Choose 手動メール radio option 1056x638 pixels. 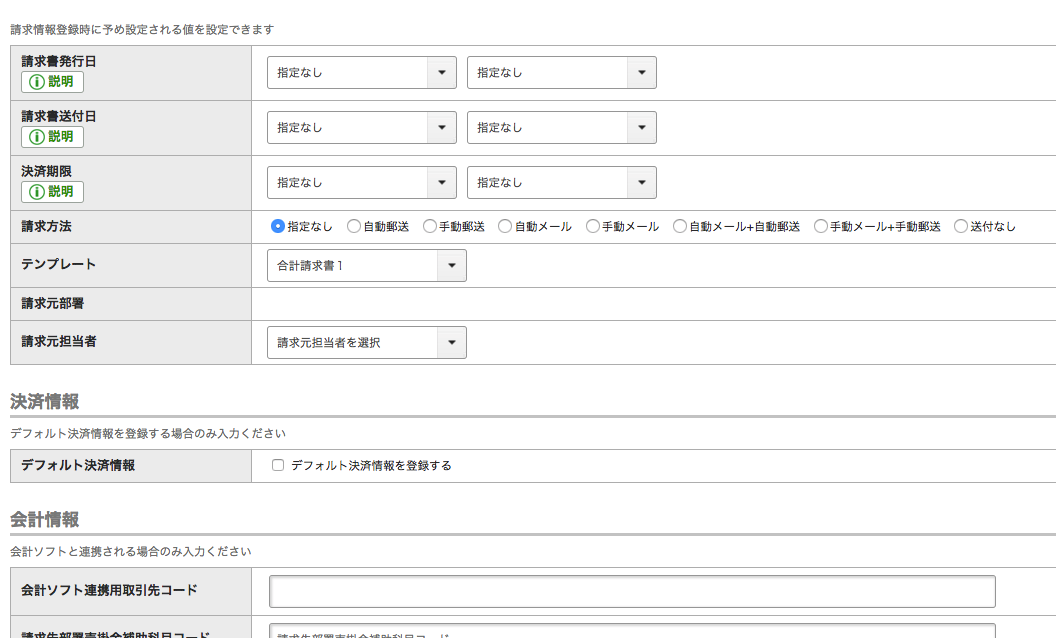click(593, 227)
